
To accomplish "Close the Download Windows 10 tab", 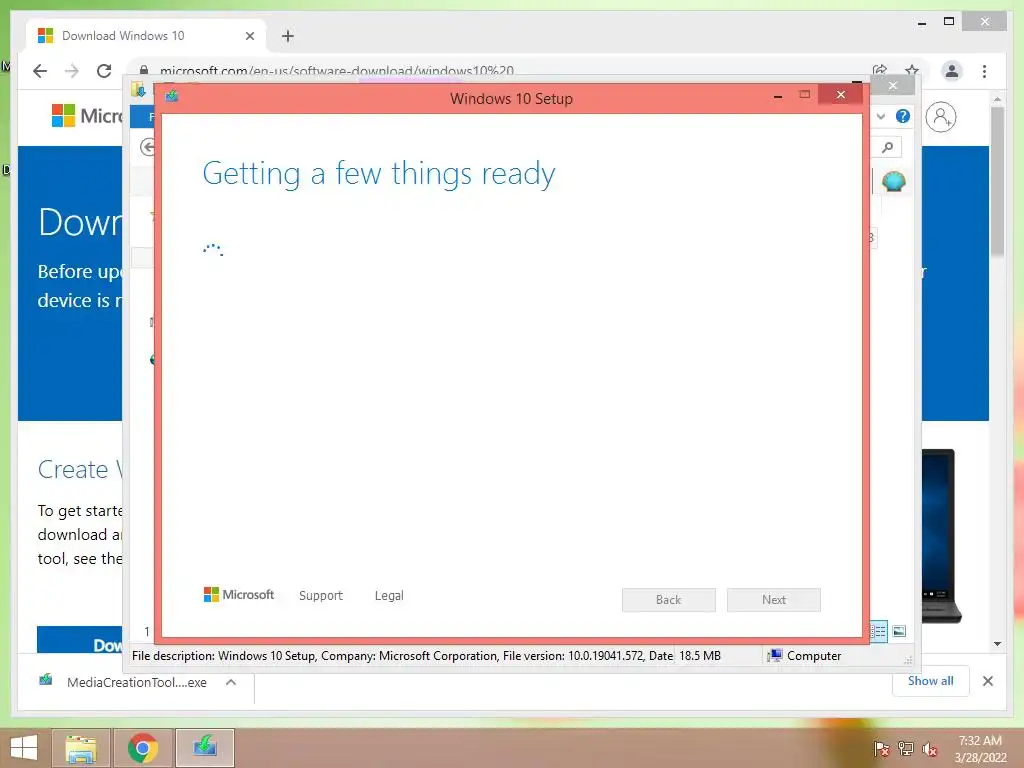I will (249, 36).
